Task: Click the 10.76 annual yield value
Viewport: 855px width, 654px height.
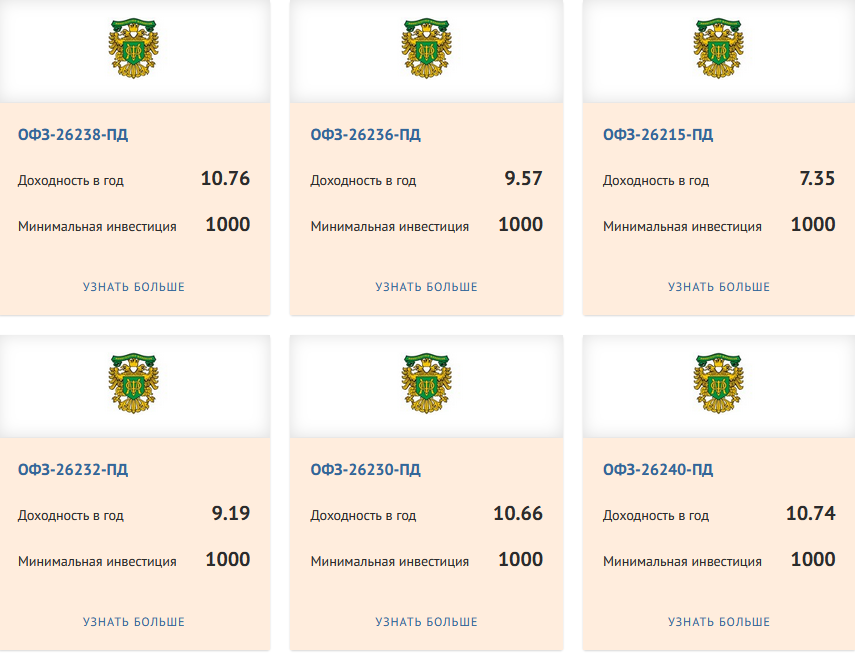Action: pos(225,179)
